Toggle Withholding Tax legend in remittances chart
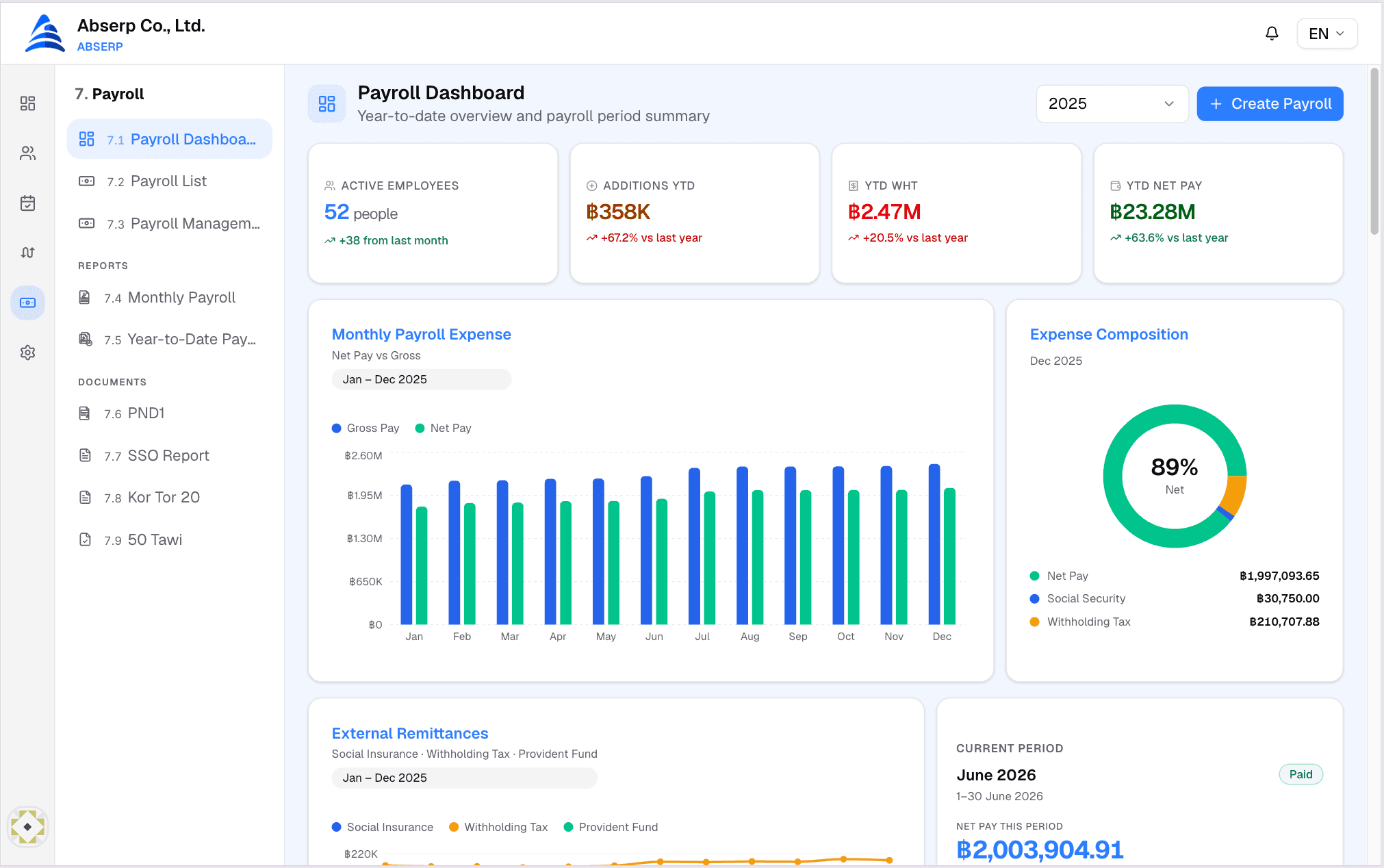This screenshot has height=868, width=1384. tap(498, 827)
